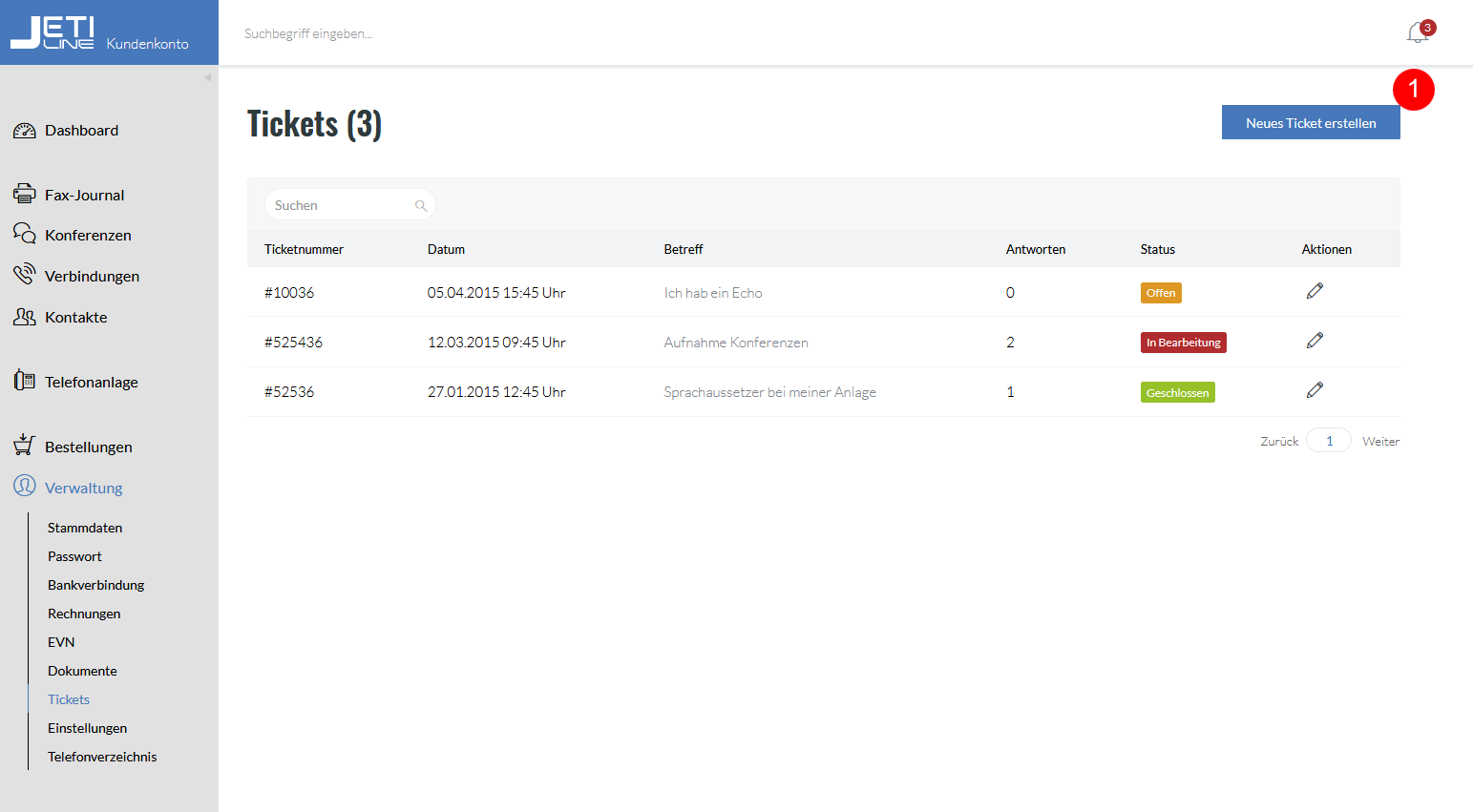Click the Fax-Journal printer icon

[x=25, y=194]
